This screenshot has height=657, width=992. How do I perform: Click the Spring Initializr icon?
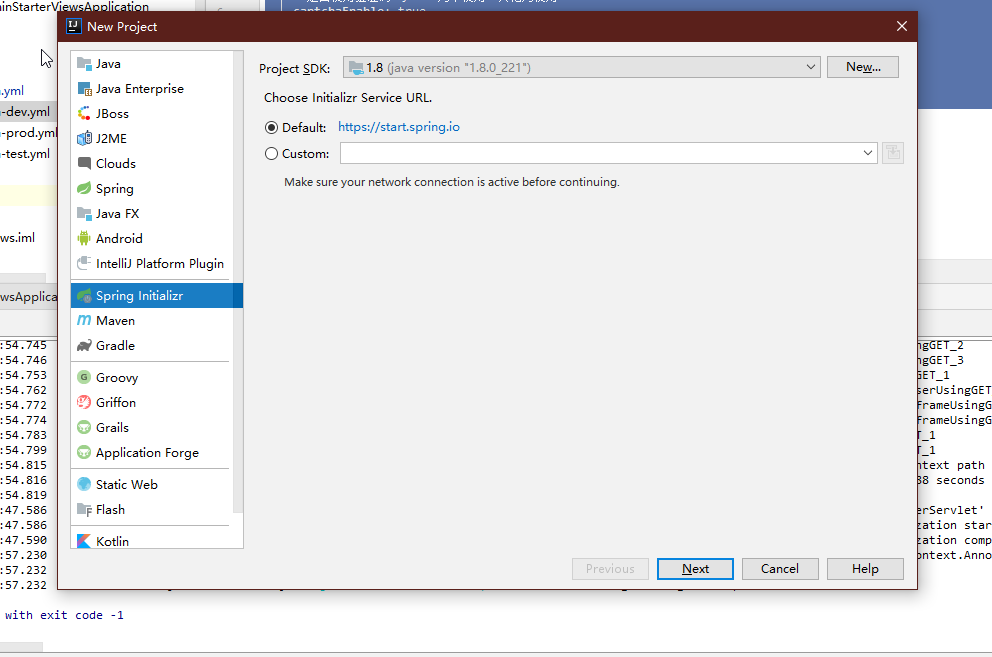click(84, 296)
